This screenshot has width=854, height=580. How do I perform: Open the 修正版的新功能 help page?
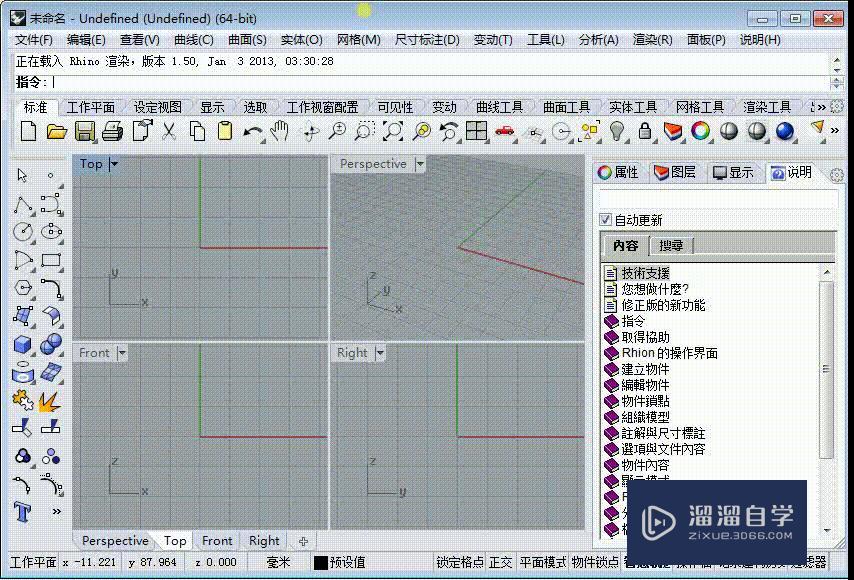[663, 305]
